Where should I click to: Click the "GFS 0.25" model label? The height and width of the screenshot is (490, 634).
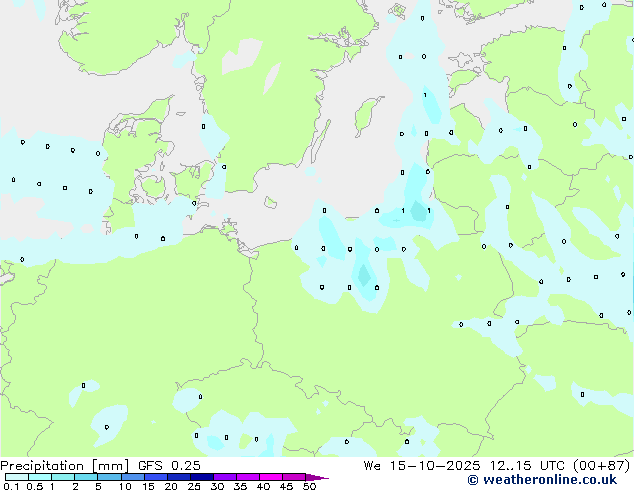click(169, 466)
